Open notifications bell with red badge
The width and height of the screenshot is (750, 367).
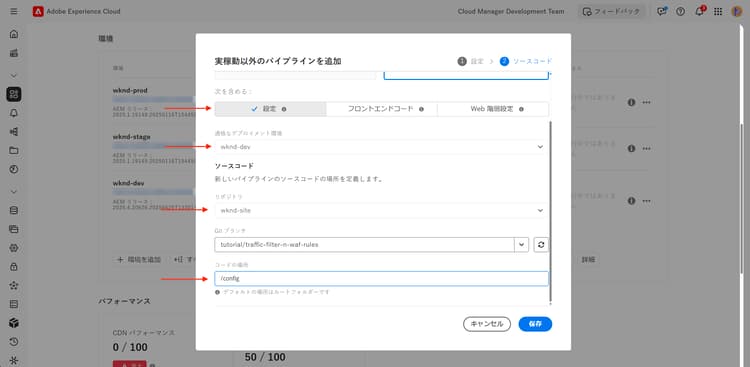[x=699, y=11]
